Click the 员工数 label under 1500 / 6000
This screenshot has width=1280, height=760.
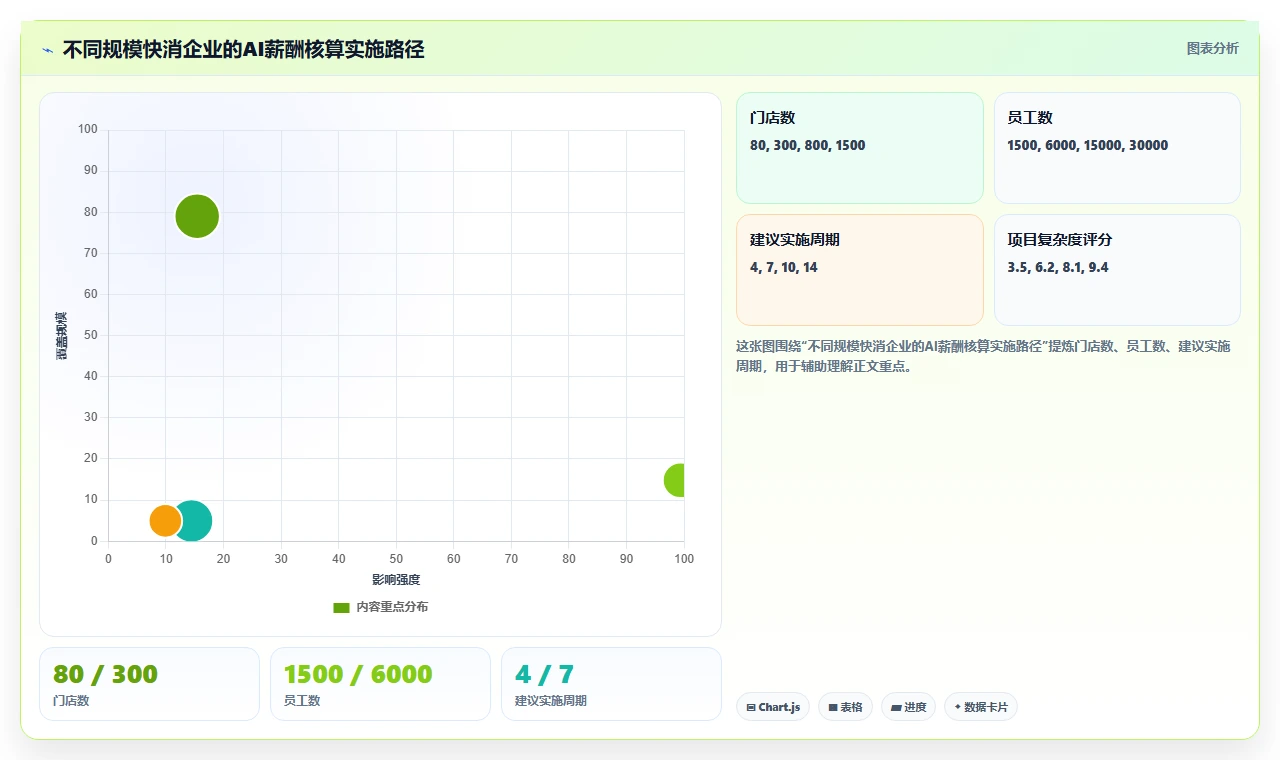tap(302, 701)
